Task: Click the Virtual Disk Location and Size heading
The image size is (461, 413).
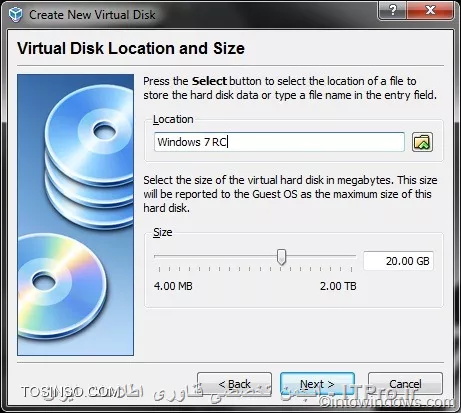Action: point(131,48)
